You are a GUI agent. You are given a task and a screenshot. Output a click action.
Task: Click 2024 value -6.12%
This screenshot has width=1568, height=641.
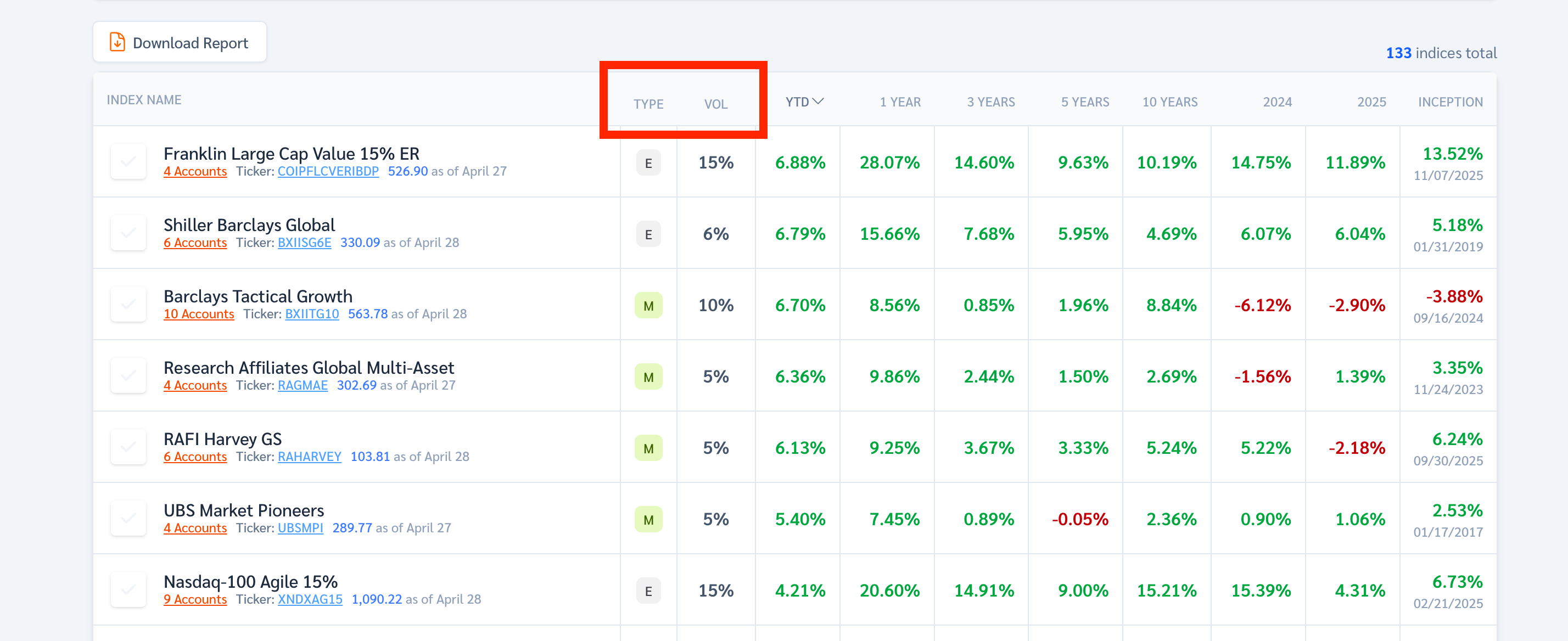pyautogui.click(x=1262, y=305)
